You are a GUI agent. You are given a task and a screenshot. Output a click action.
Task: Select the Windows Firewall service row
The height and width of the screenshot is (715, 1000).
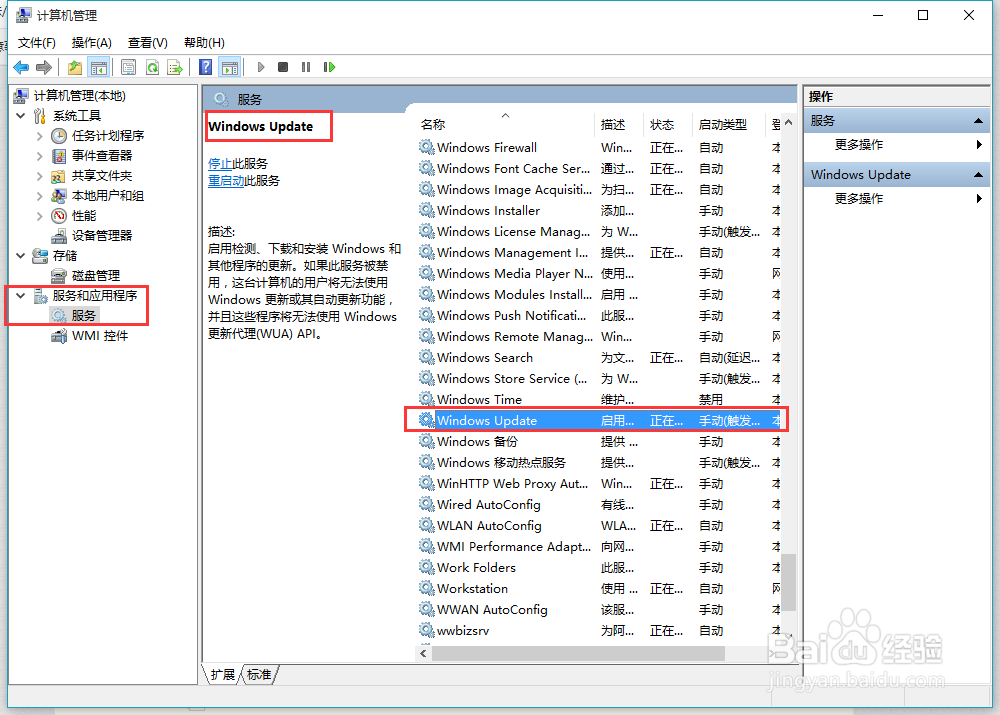tap(599, 148)
